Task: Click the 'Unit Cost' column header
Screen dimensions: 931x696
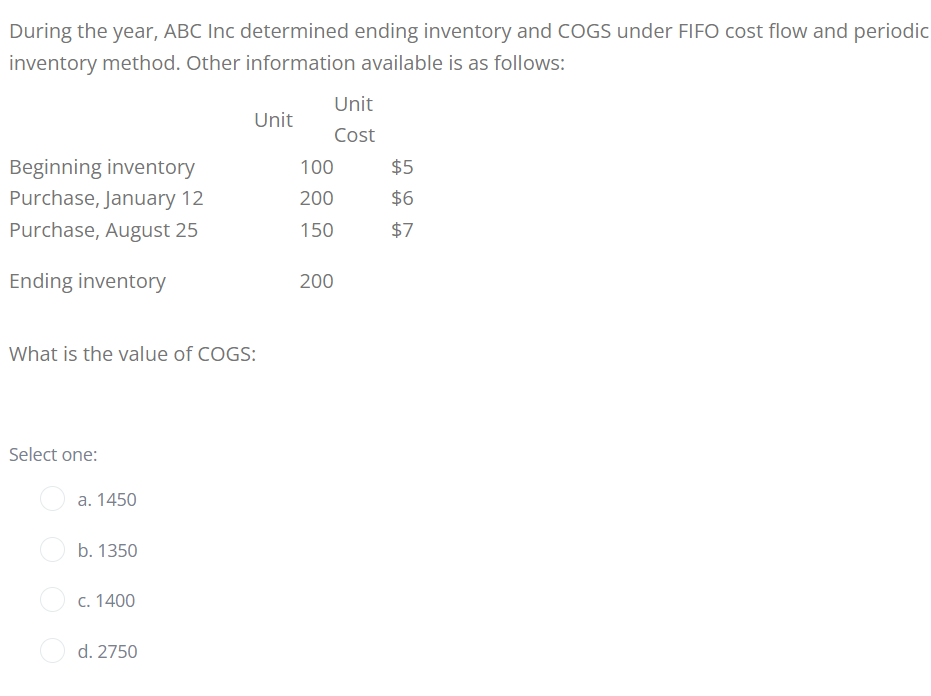Action: tap(354, 119)
